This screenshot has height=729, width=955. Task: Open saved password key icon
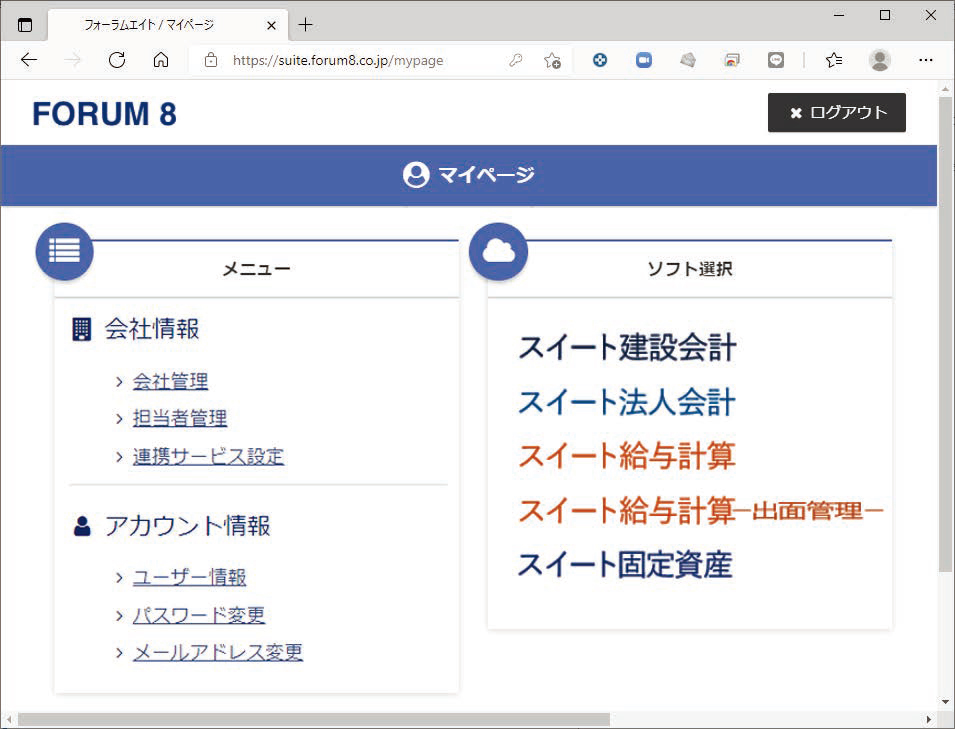point(516,60)
